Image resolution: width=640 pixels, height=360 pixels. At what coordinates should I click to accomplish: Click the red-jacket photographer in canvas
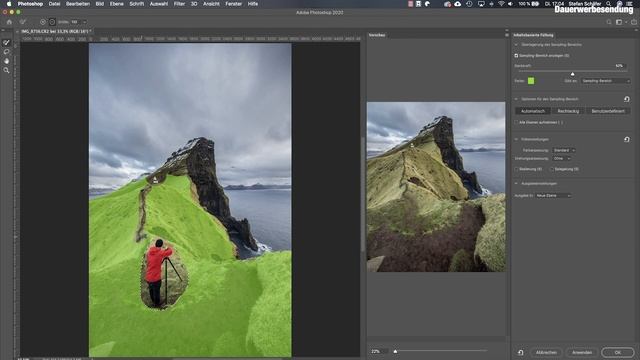[157, 273]
